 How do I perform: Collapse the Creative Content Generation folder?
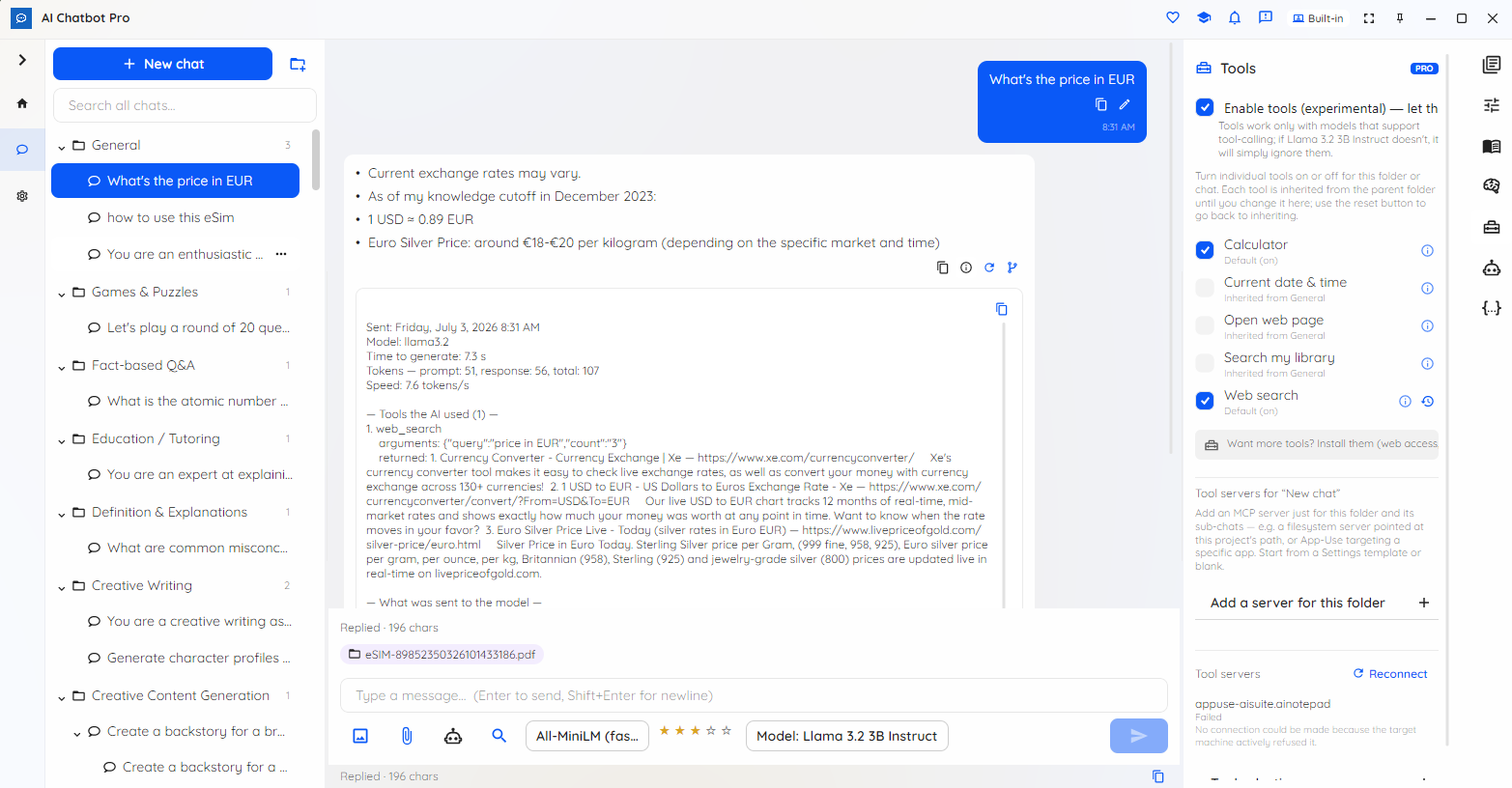tap(62, 696)
